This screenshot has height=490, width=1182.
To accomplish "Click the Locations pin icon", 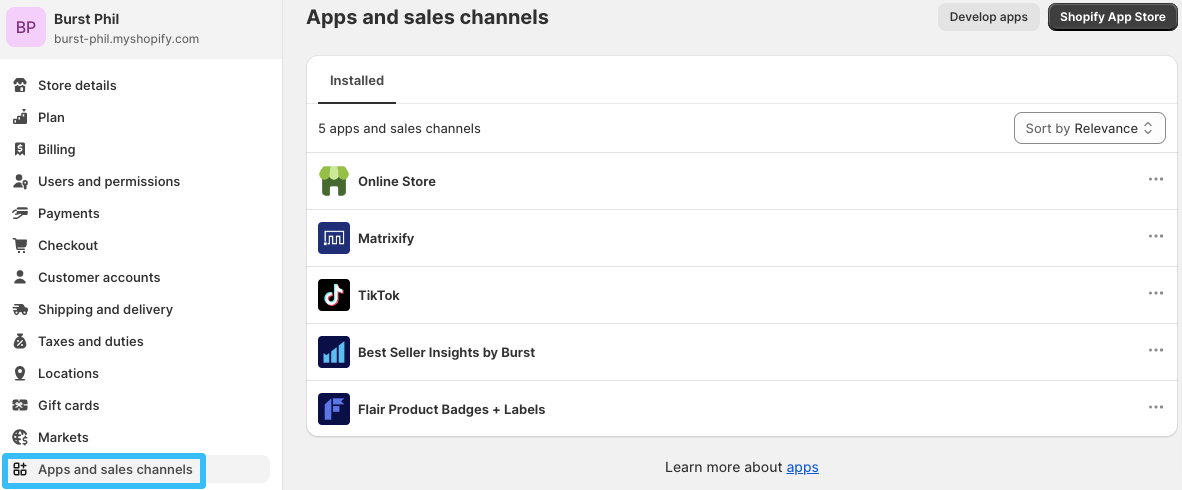I will pos(20,374).
